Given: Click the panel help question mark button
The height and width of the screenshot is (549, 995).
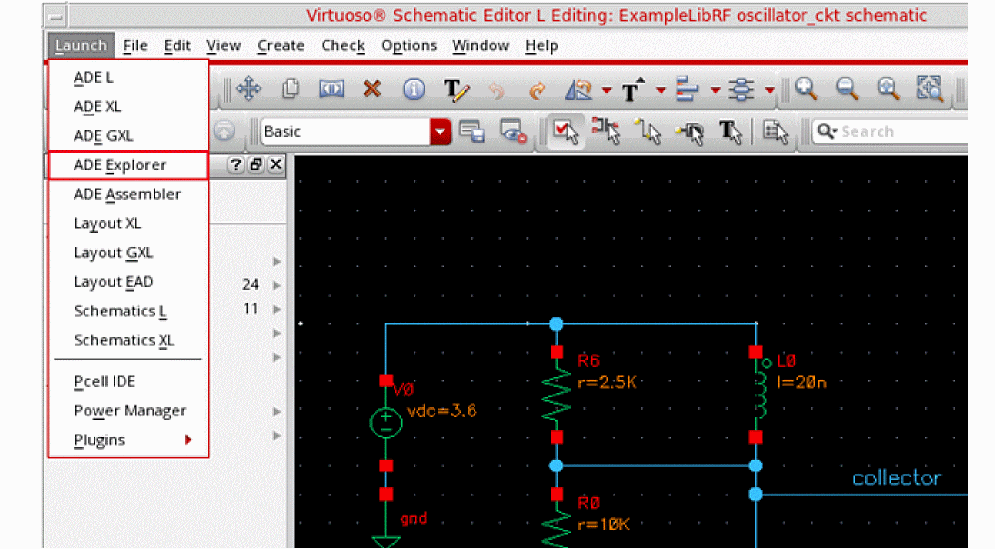Looking at the screenshot, I should 236,165.
